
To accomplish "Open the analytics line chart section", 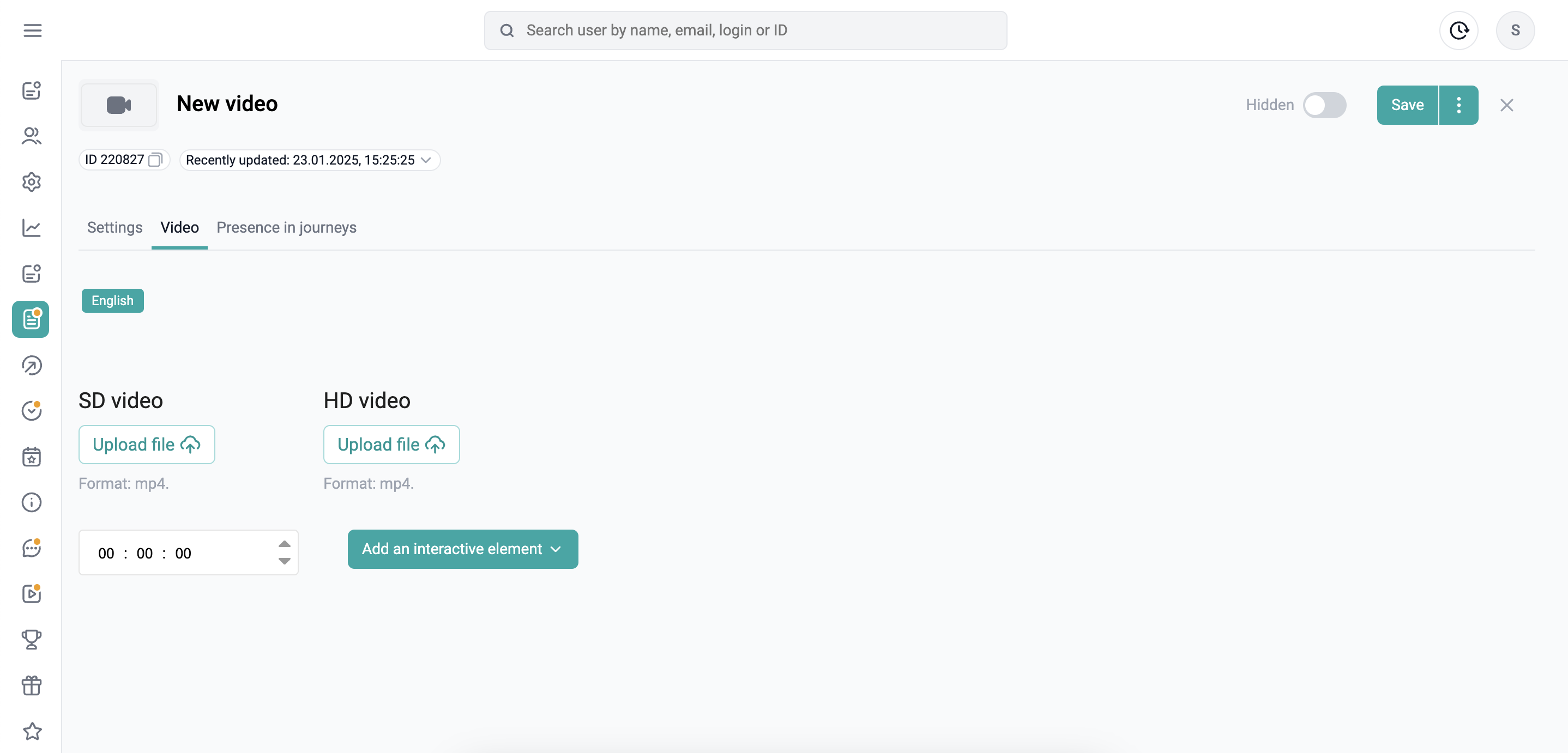I will click(32, 228).
